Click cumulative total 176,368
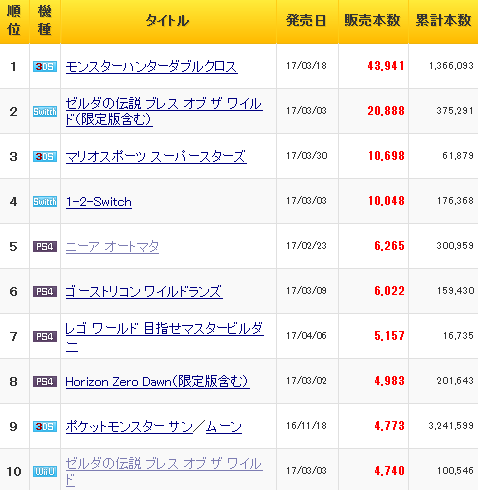Viewport: 478px width, 490px height. click(x=455, y=201)
